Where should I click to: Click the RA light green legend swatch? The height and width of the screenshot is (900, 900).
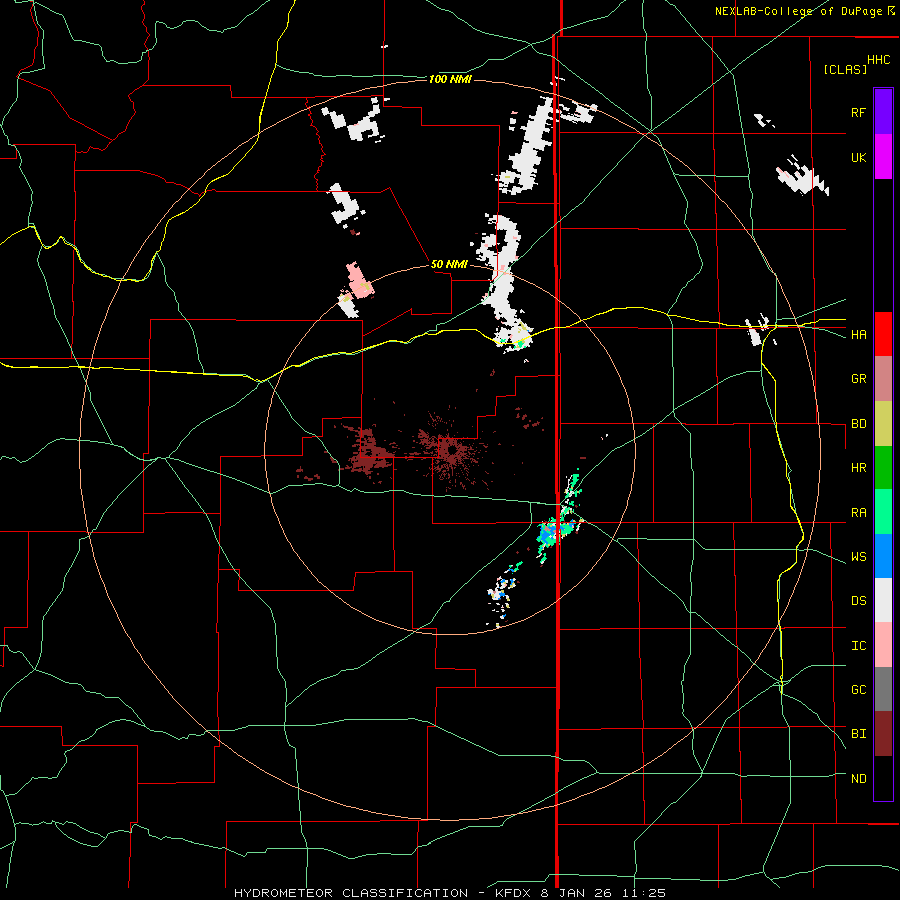pyautogui.click(x=883, y=512)
